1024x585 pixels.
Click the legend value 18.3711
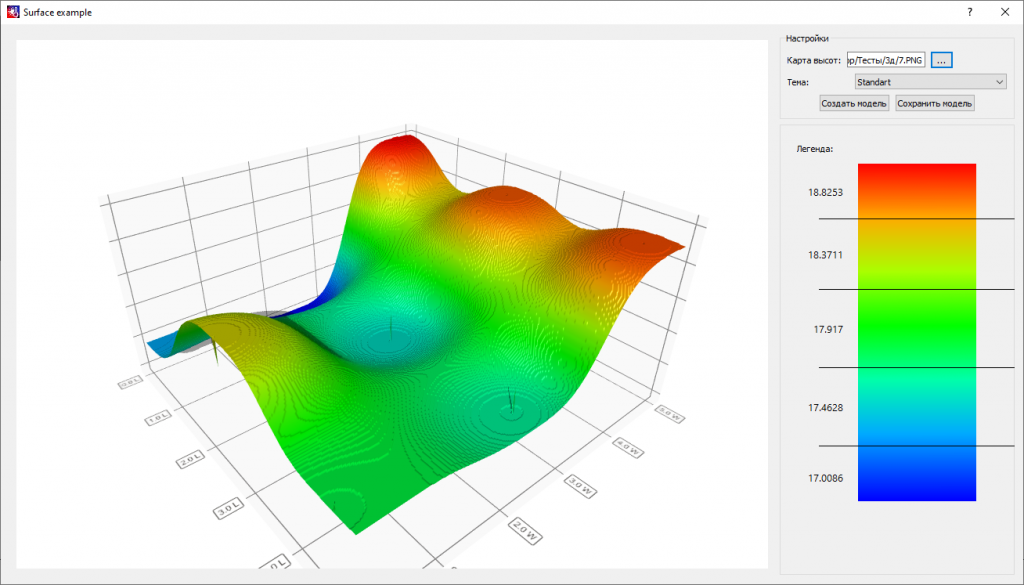point(825,255)
